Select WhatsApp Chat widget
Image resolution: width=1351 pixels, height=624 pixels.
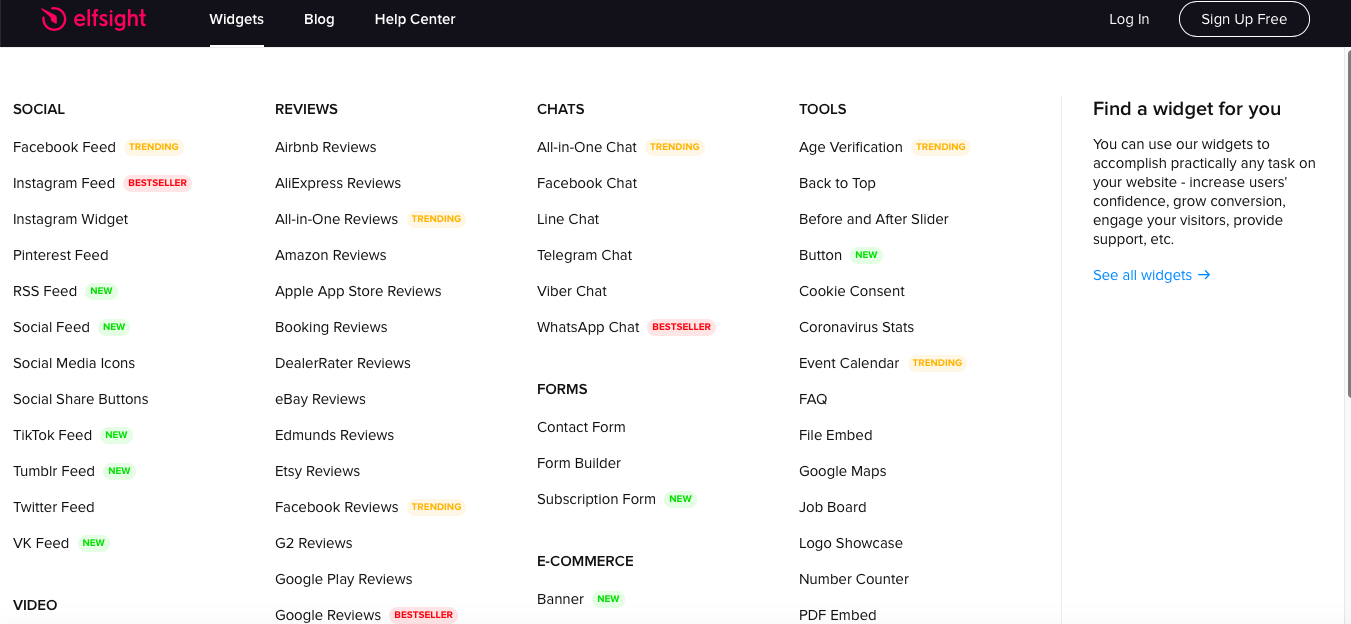pyautogui.click(x=588, y=327)
